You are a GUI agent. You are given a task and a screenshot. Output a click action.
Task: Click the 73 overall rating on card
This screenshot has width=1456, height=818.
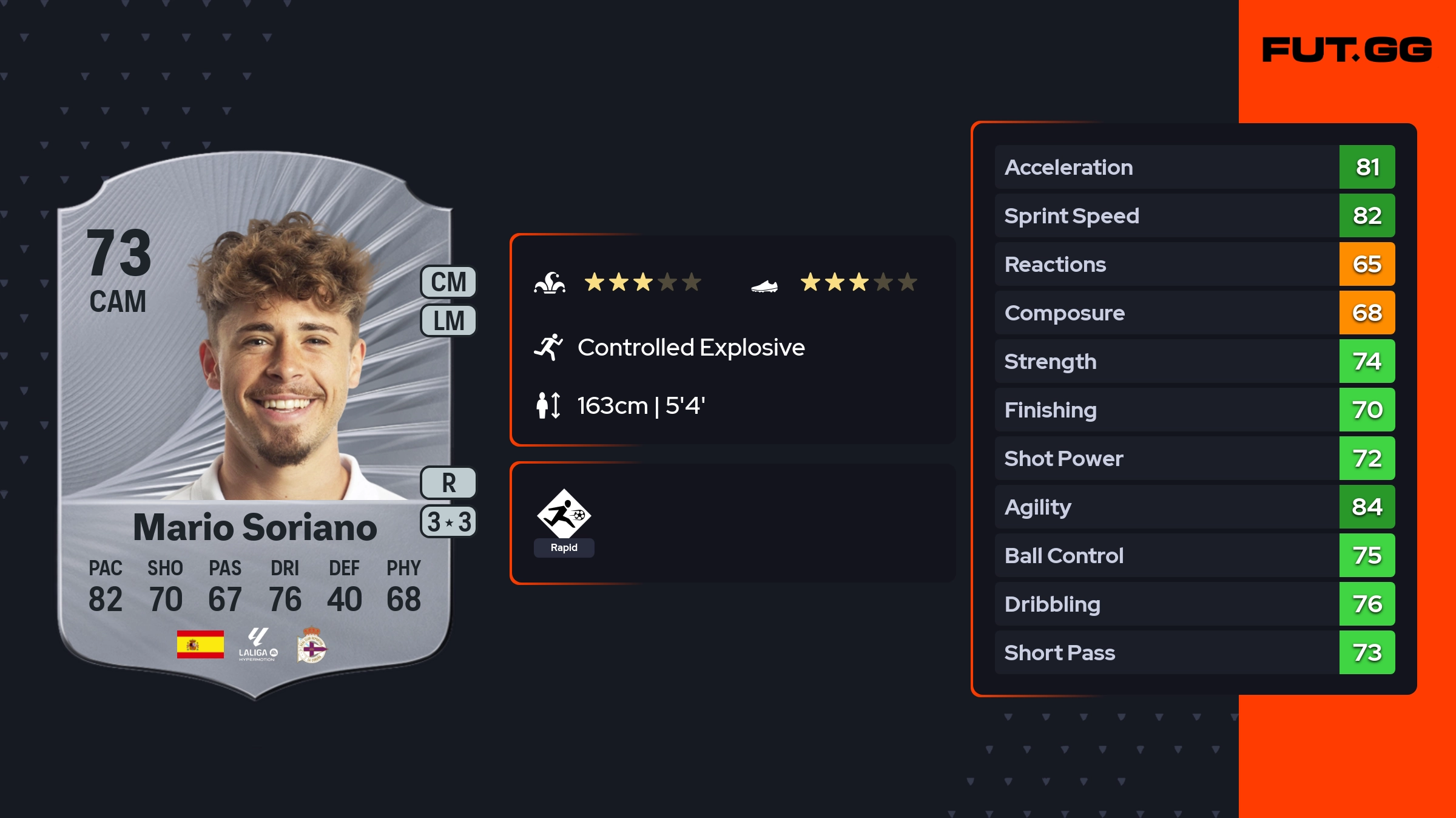(119, 252)
